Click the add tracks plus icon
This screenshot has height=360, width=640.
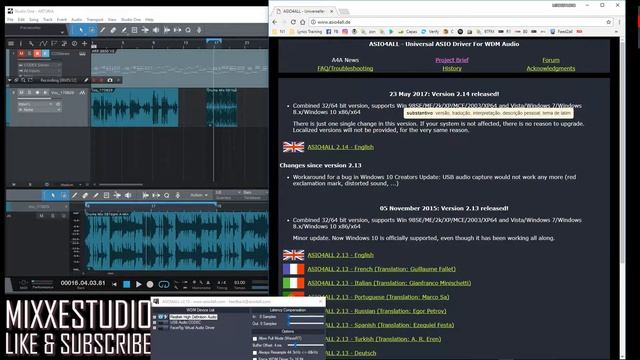[84, 43]
